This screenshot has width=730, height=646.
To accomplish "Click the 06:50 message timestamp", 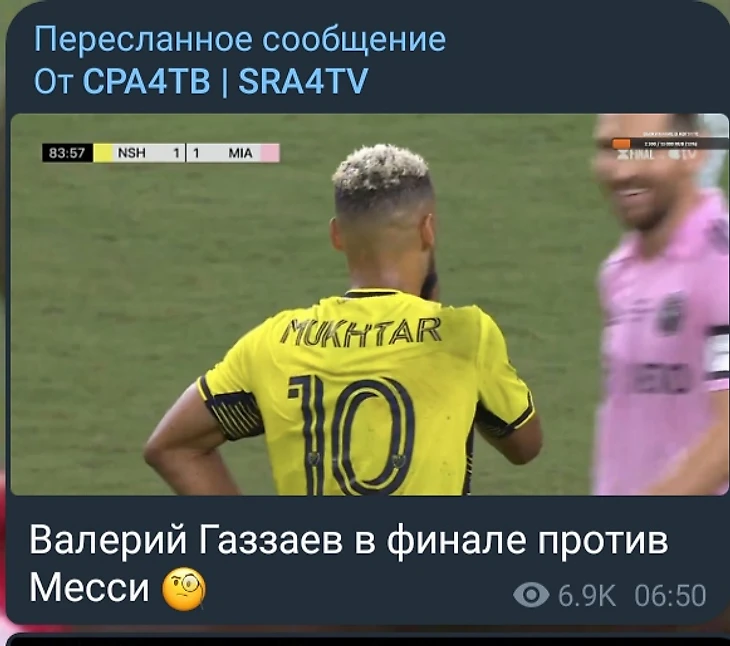I will pyautogui.click(x=670, y=595).
